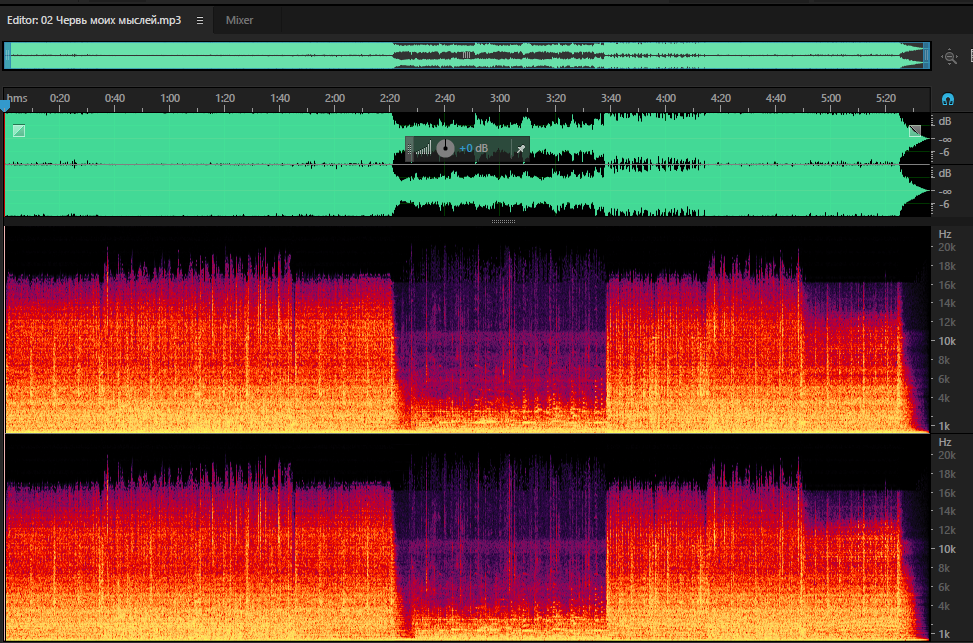Switch to the Mixer tab

(x=239, y=20)
